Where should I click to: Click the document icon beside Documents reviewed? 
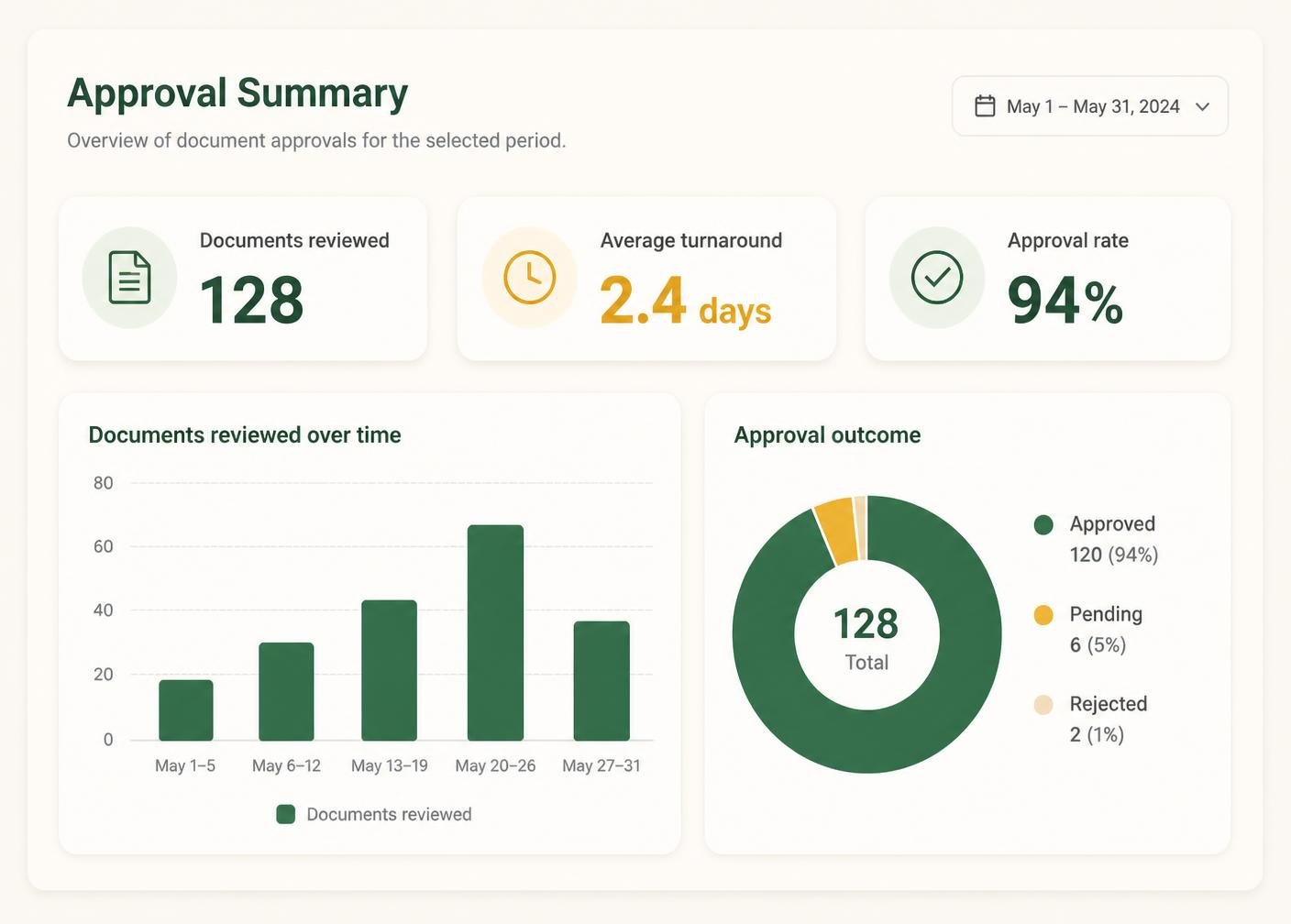pyautogui.click(x=129, y=277)
